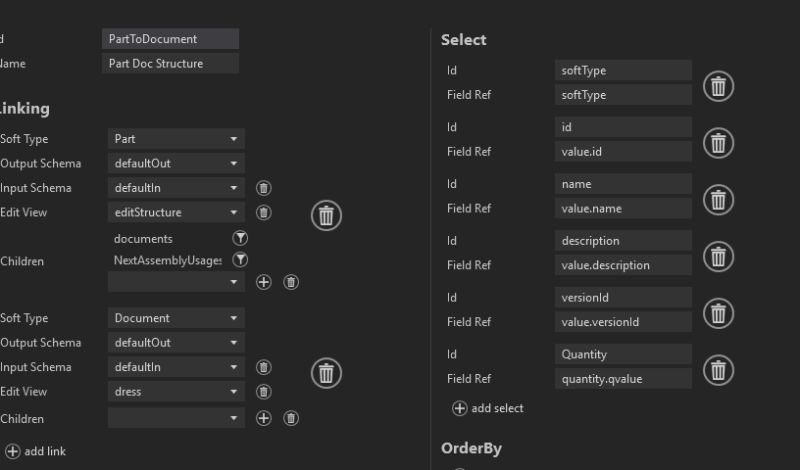This screenshot has height=470, width=800.
Task: Remove the value.description select row
Action: [x=717, y=256]
